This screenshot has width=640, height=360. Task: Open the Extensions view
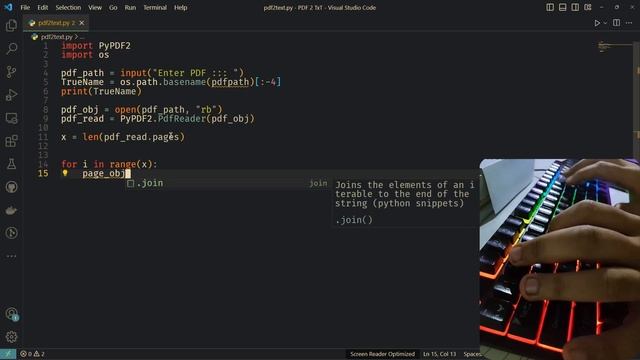pyautogui.click(x=11, y=141)
